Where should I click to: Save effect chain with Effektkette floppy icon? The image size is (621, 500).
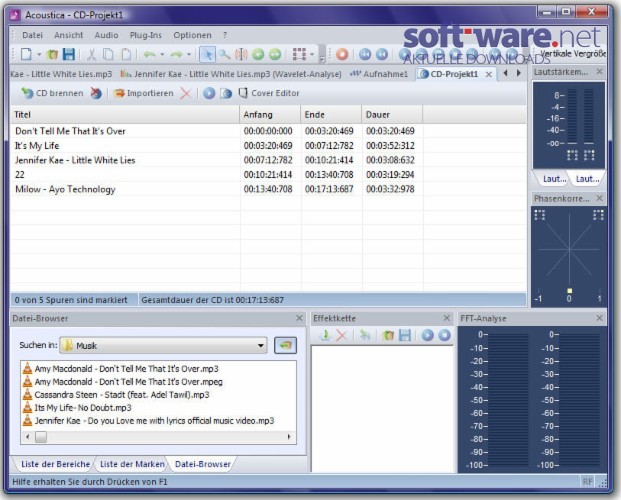point(405,335)
